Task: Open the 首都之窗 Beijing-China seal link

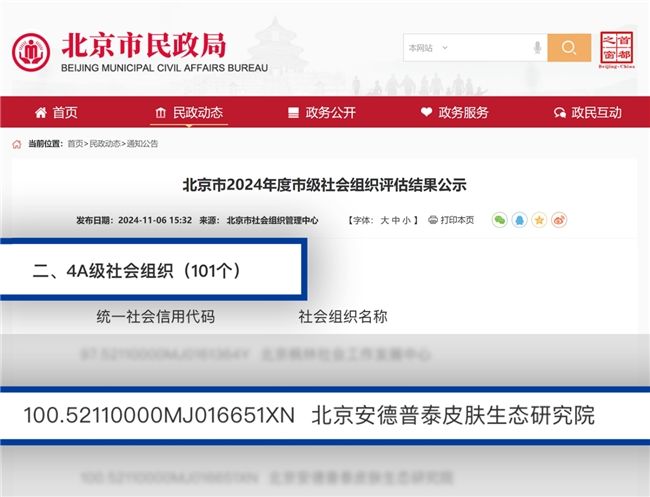Action: (617, 50)
